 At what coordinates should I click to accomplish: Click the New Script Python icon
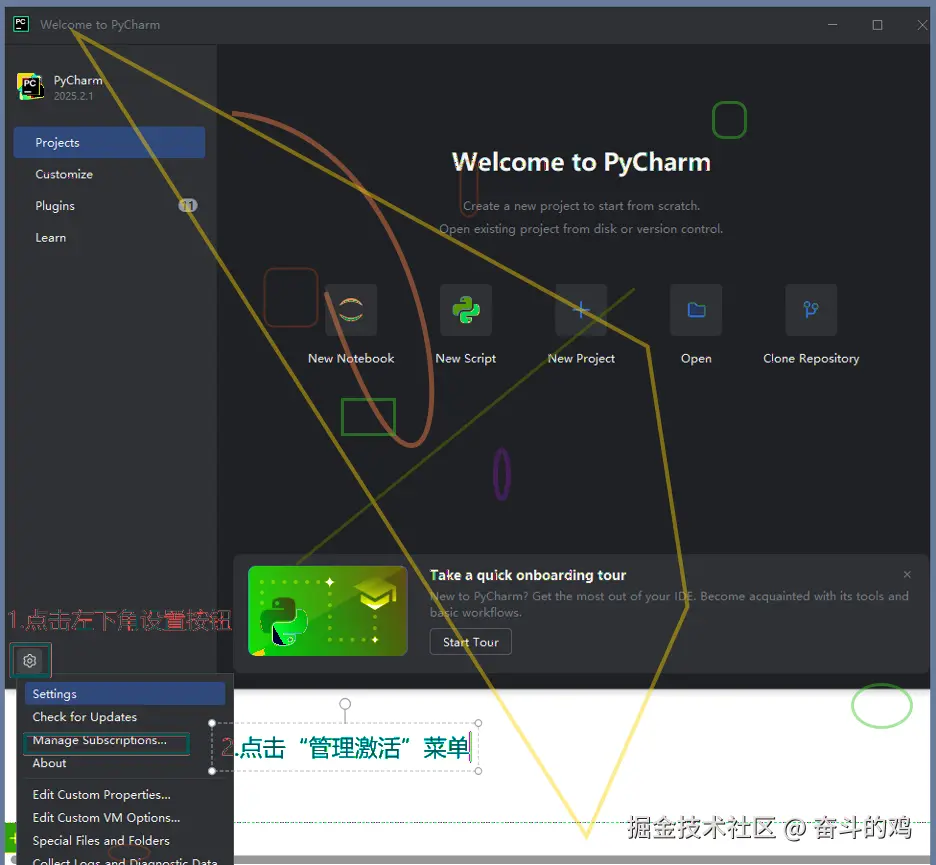point(466,310)
